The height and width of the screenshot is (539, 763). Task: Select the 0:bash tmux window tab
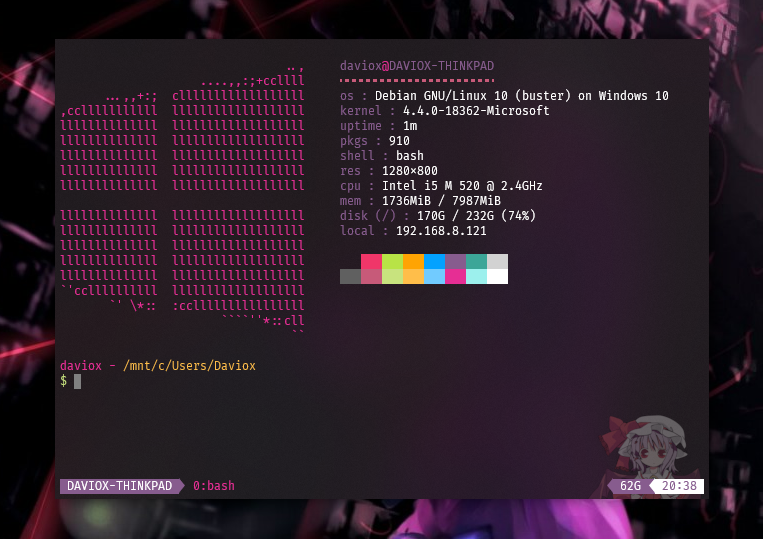coord(214,486)
